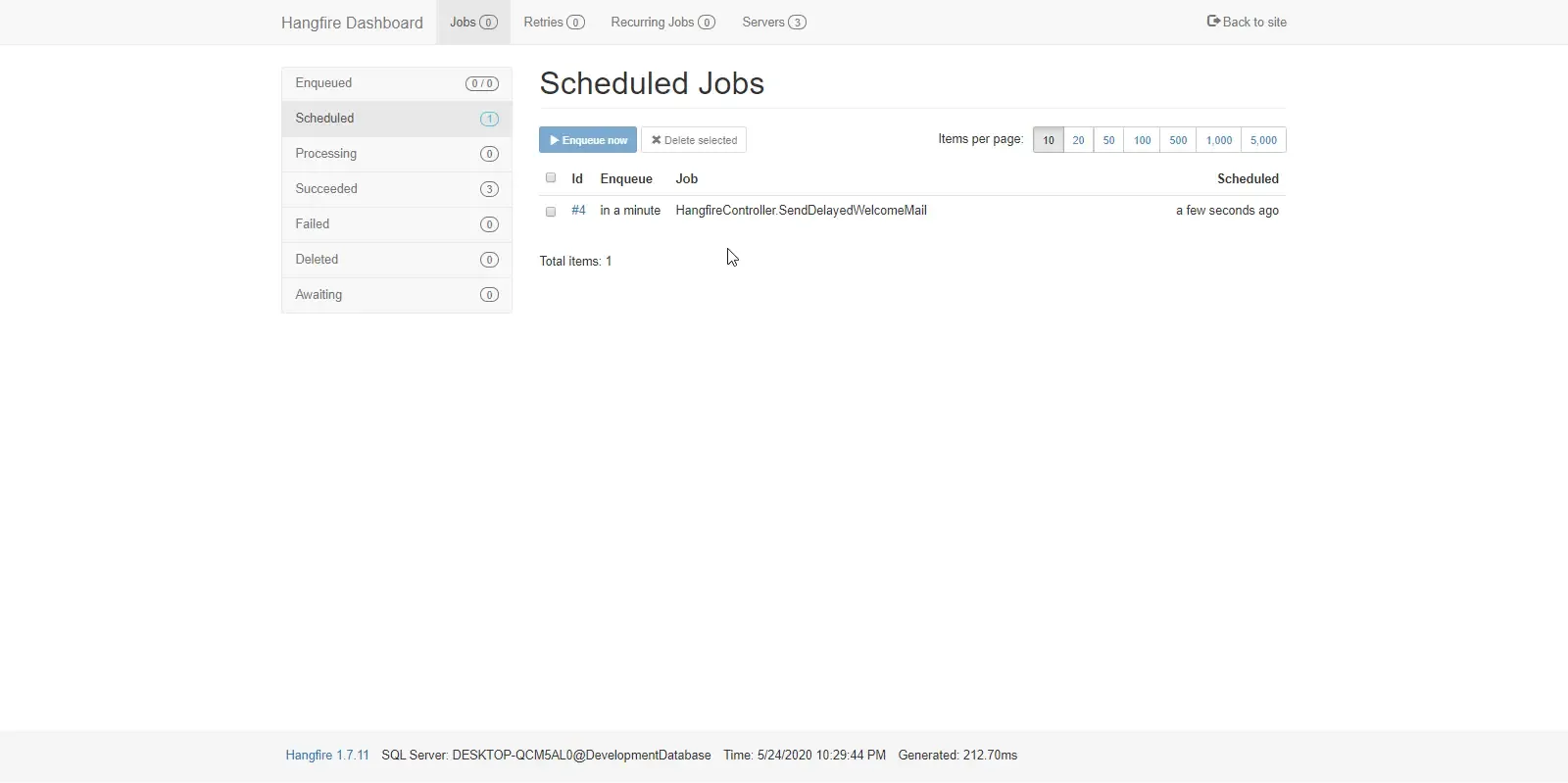Set items per page to 100
Screen dimensions: 1568x783
pyautogui.click(x=1142, y=140)
